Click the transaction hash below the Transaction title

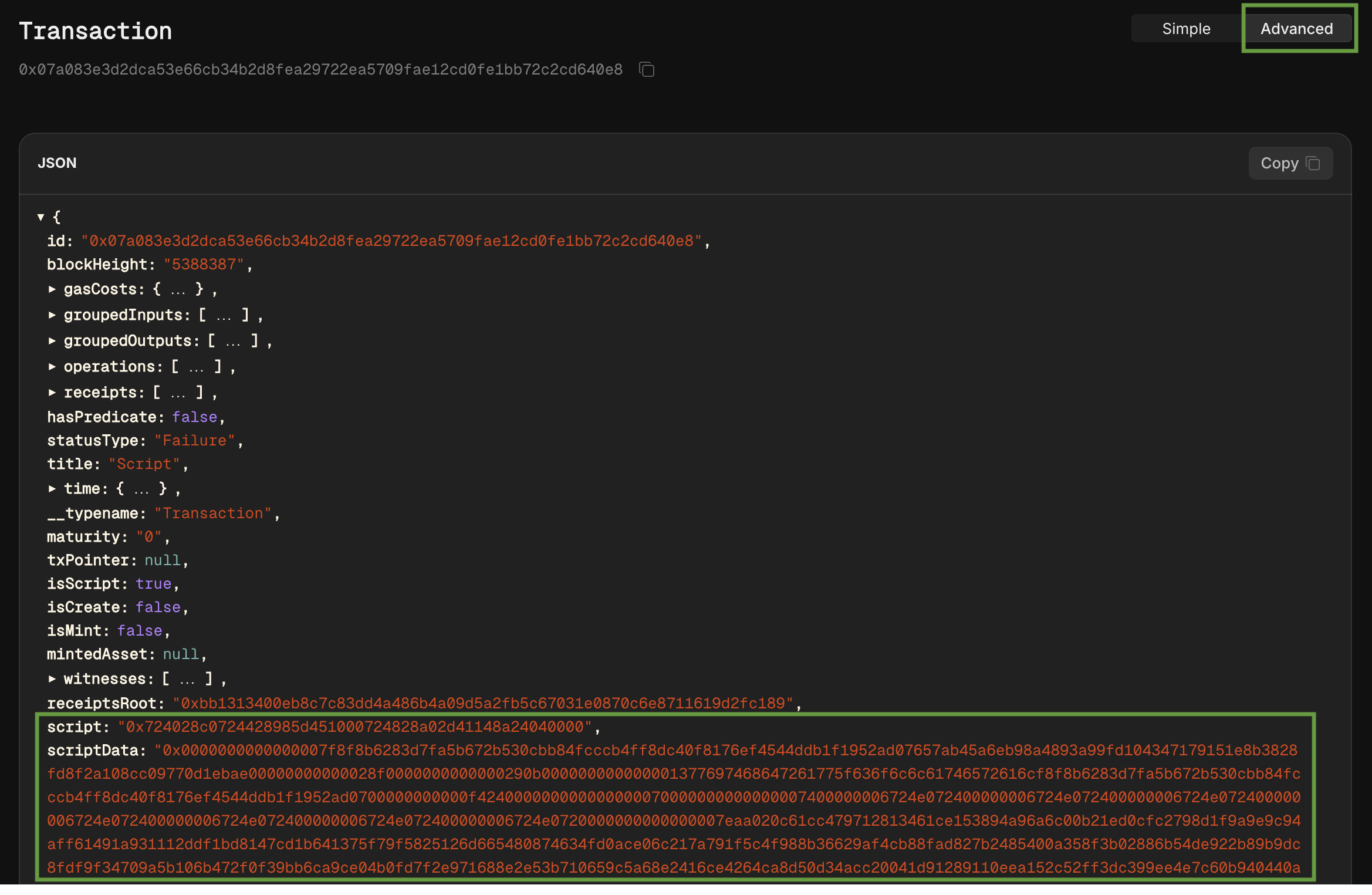[x=320, y=69]
